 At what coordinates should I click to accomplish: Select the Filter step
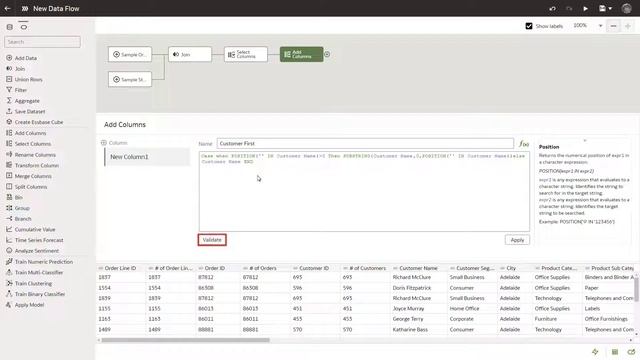click(17, 90)
